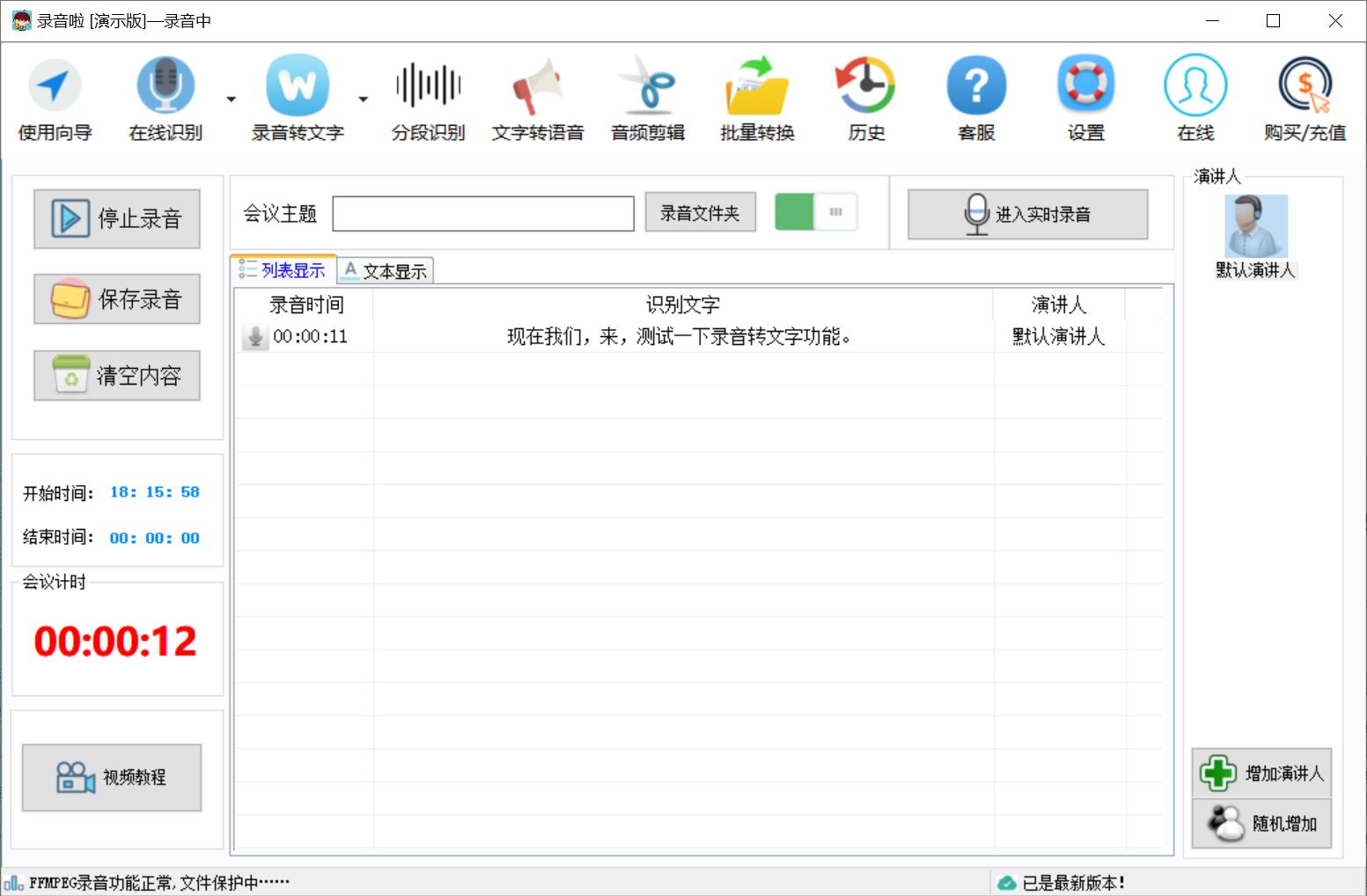This screenshot has width=1367, height=896.
Task: Click the app icon in title bar
Action: coord(21,20)
